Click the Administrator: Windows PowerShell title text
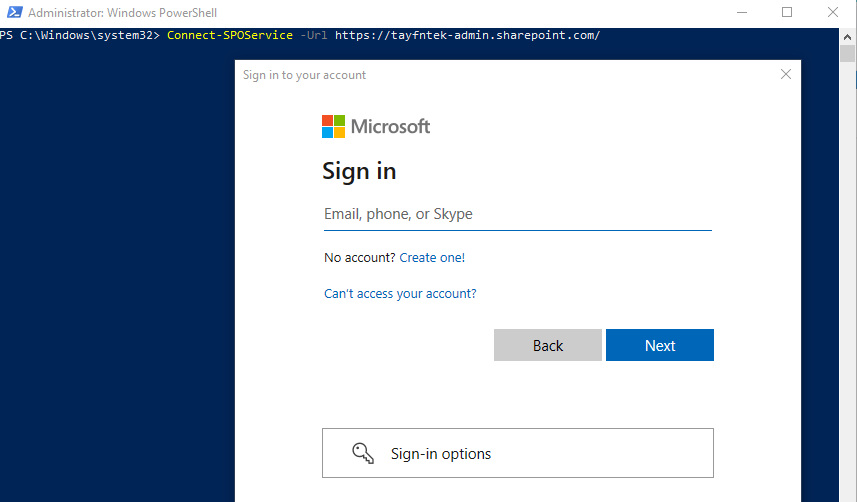 coord(122,13)
